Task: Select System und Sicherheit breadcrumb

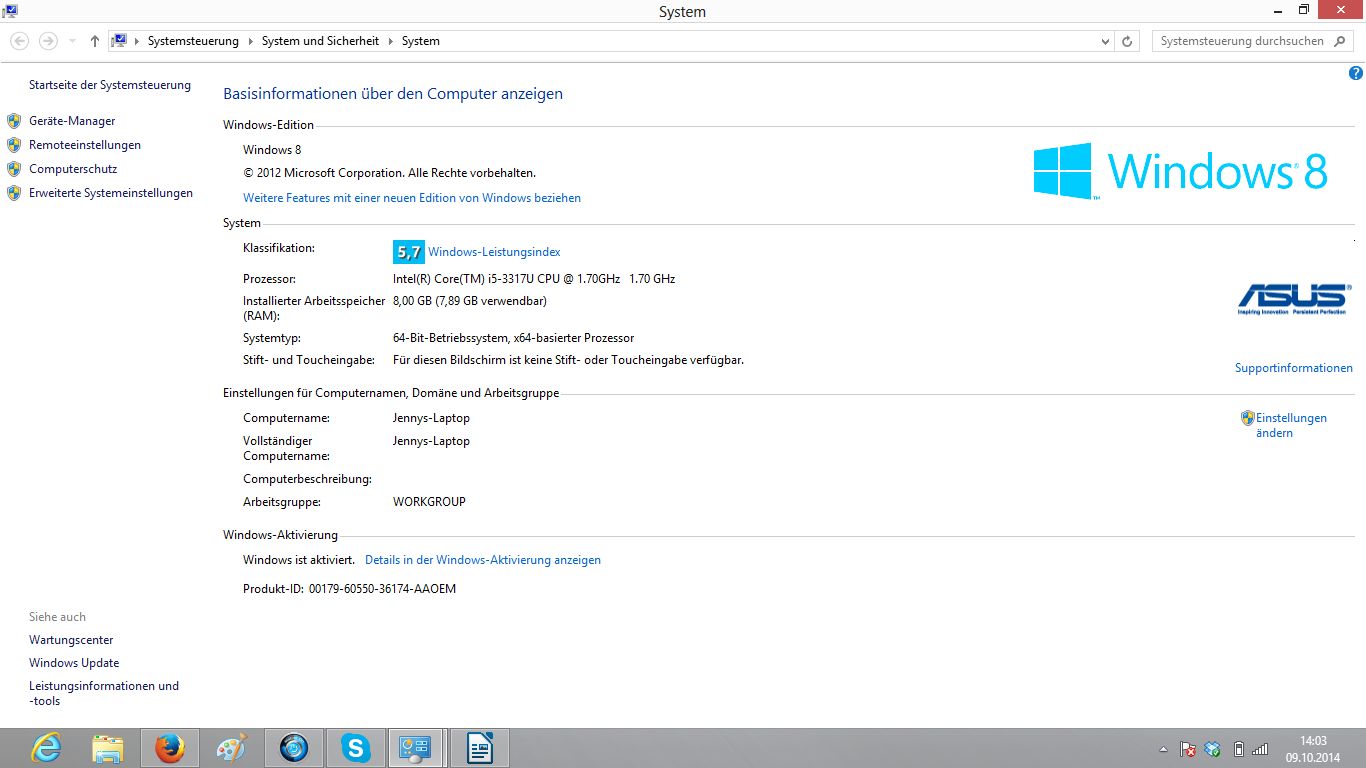Action: (x=320, y=41)
